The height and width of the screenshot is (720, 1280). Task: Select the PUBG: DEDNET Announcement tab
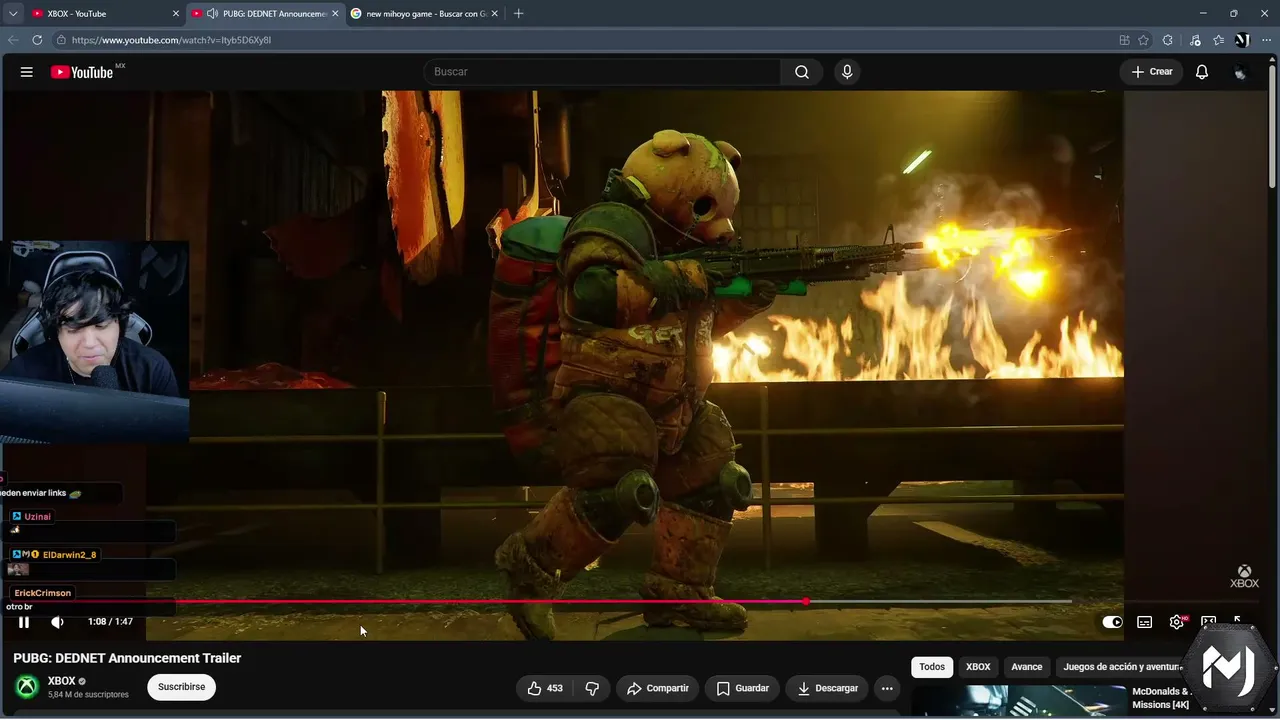(x=265, y=13)
